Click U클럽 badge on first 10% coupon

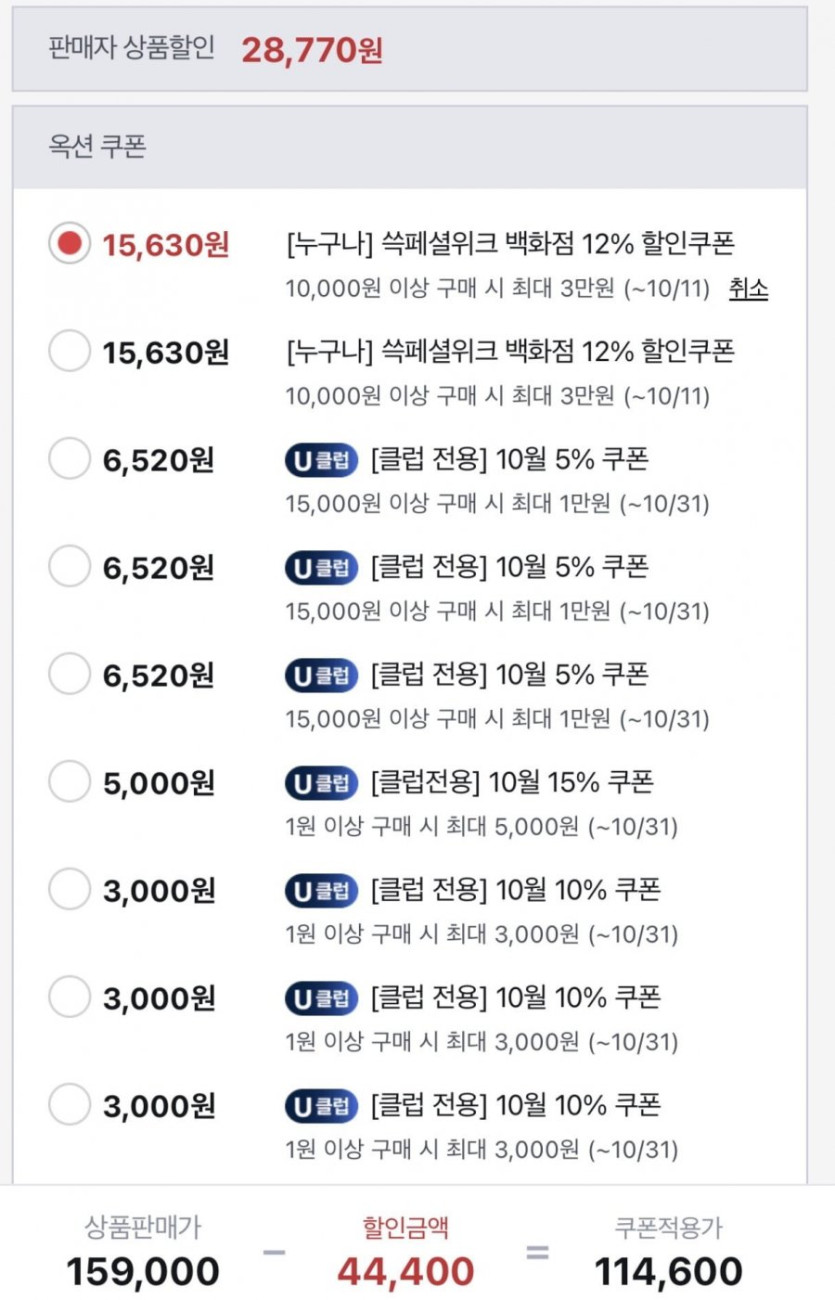pyautogui.click(x=321, y=890)
